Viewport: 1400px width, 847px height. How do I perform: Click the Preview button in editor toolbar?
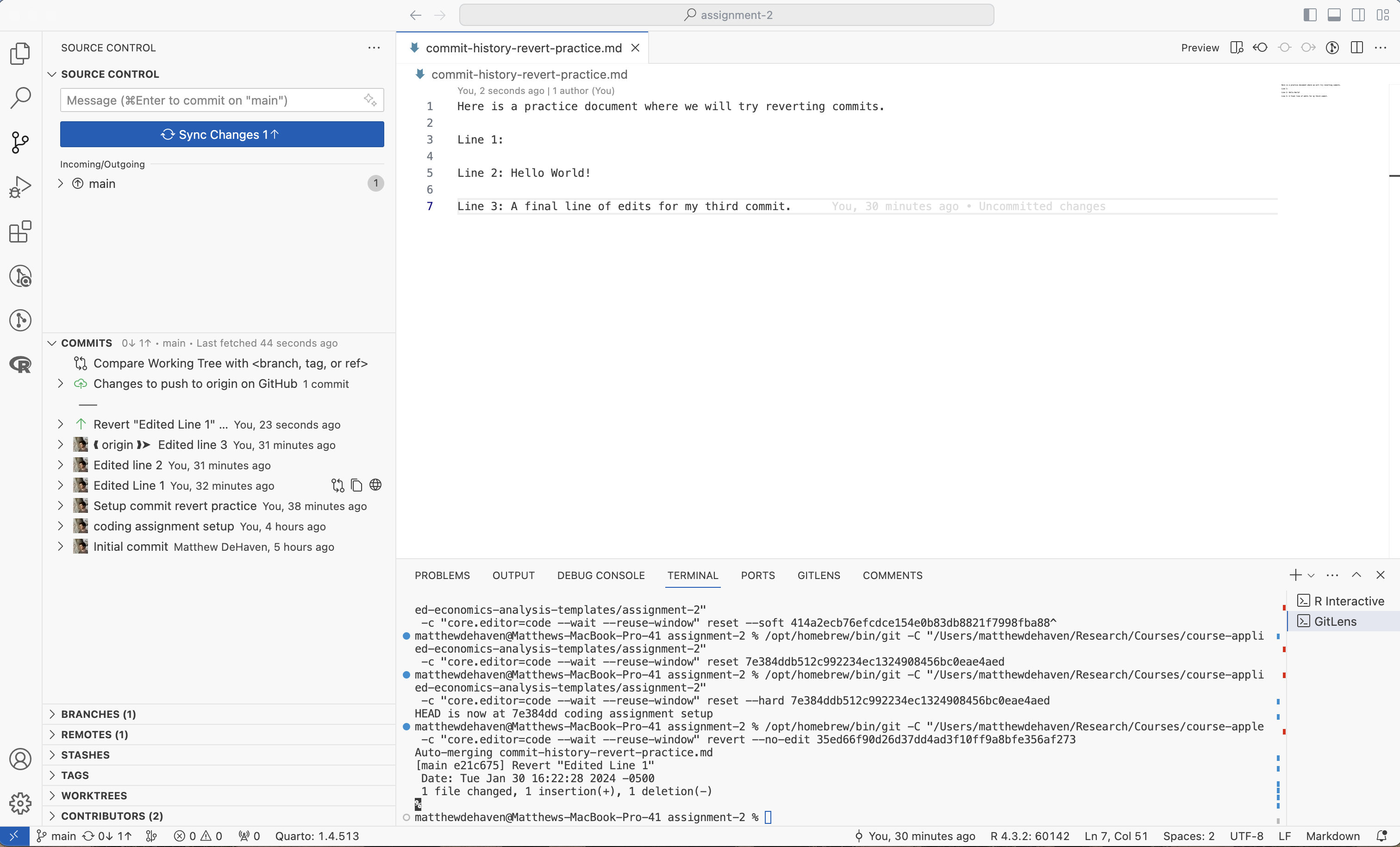pos(1200,48)
